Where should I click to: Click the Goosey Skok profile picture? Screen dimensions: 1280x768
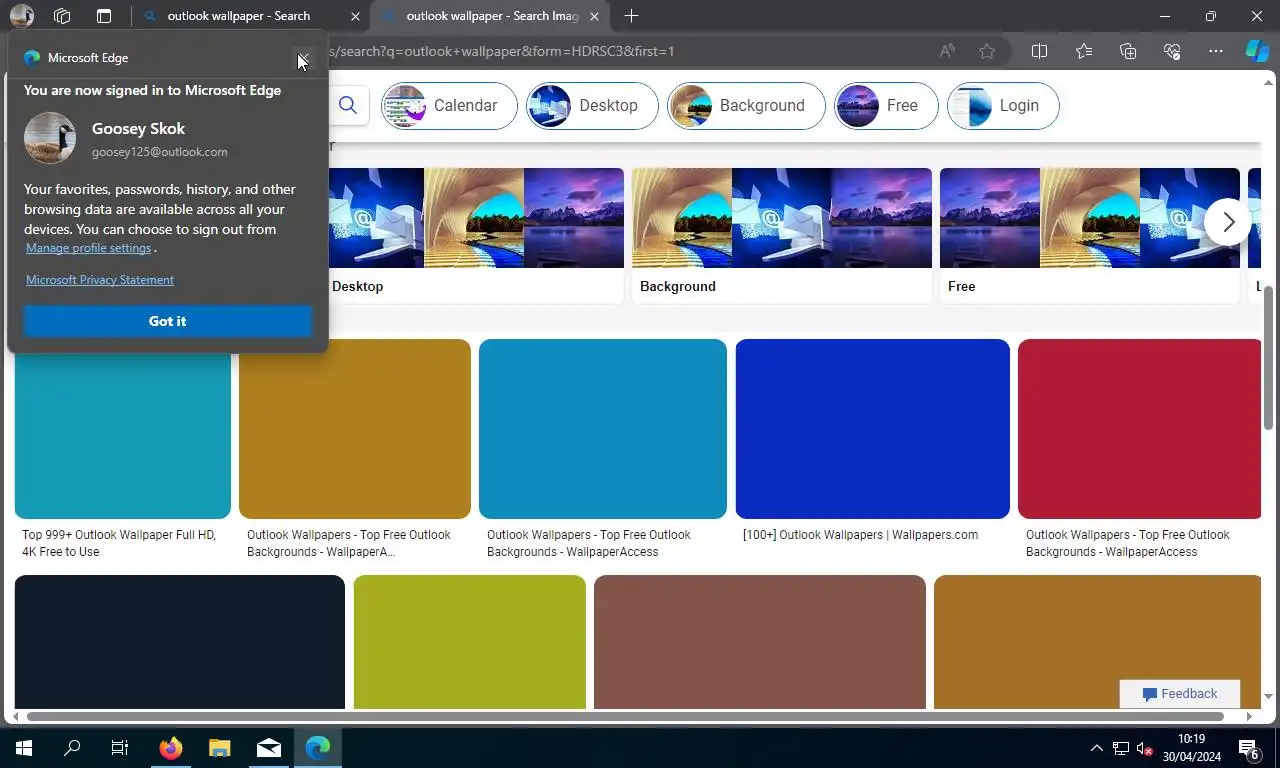tap(50, 138)
